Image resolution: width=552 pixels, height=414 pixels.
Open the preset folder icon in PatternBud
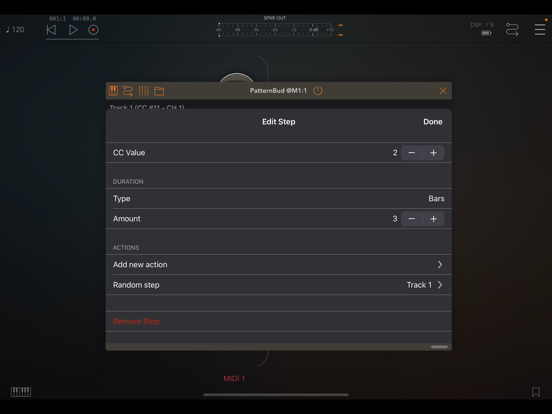pos(159,91)
